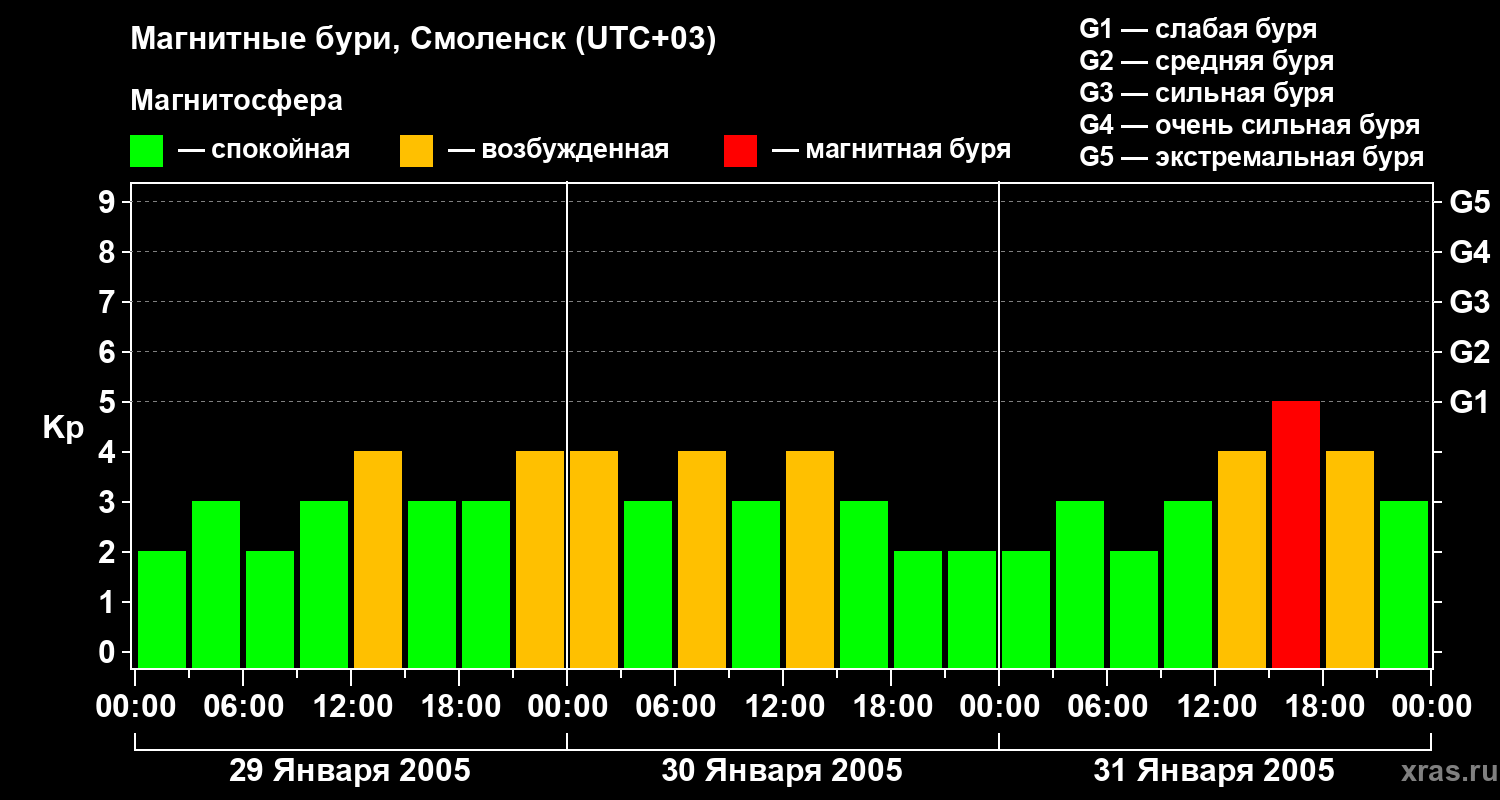Click the final green bar on 31 Января
Screen dimensions: 1500x800
pos(1404,584)
